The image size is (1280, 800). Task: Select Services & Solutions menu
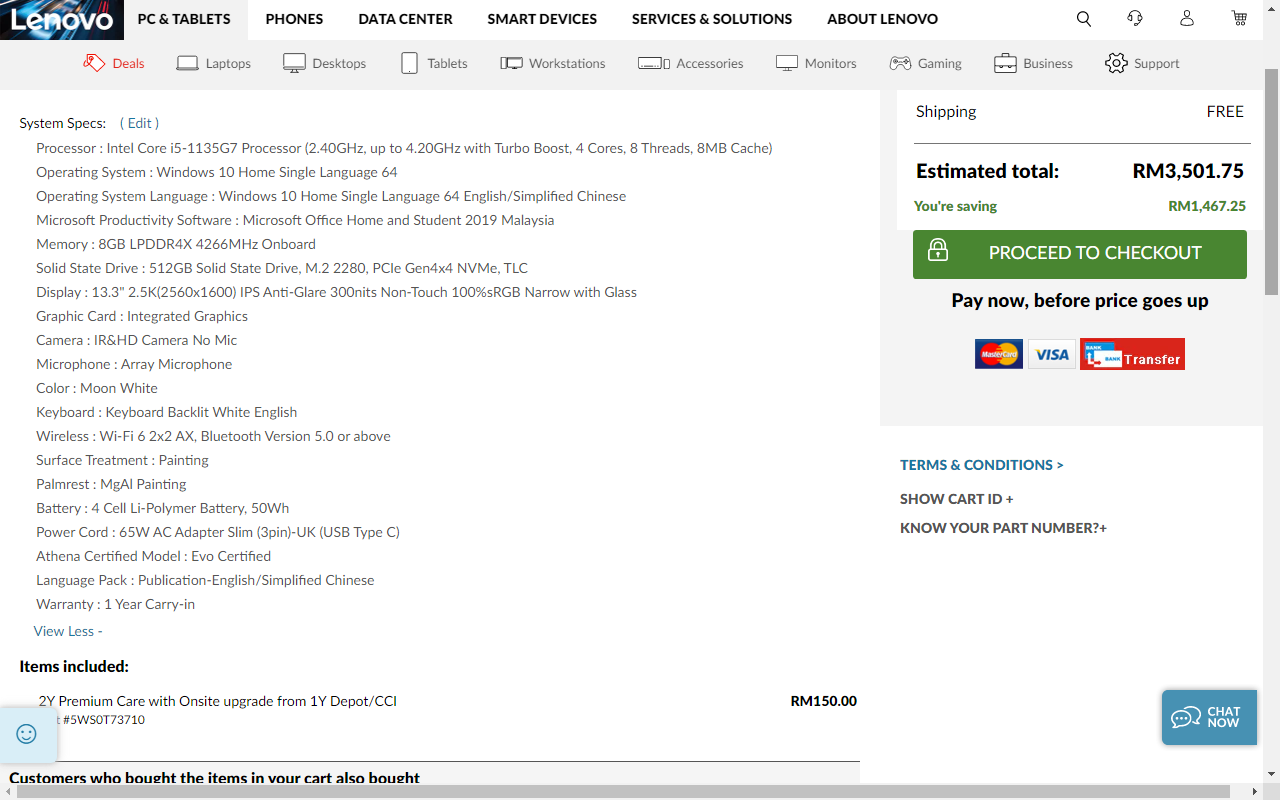pos(711,19)
